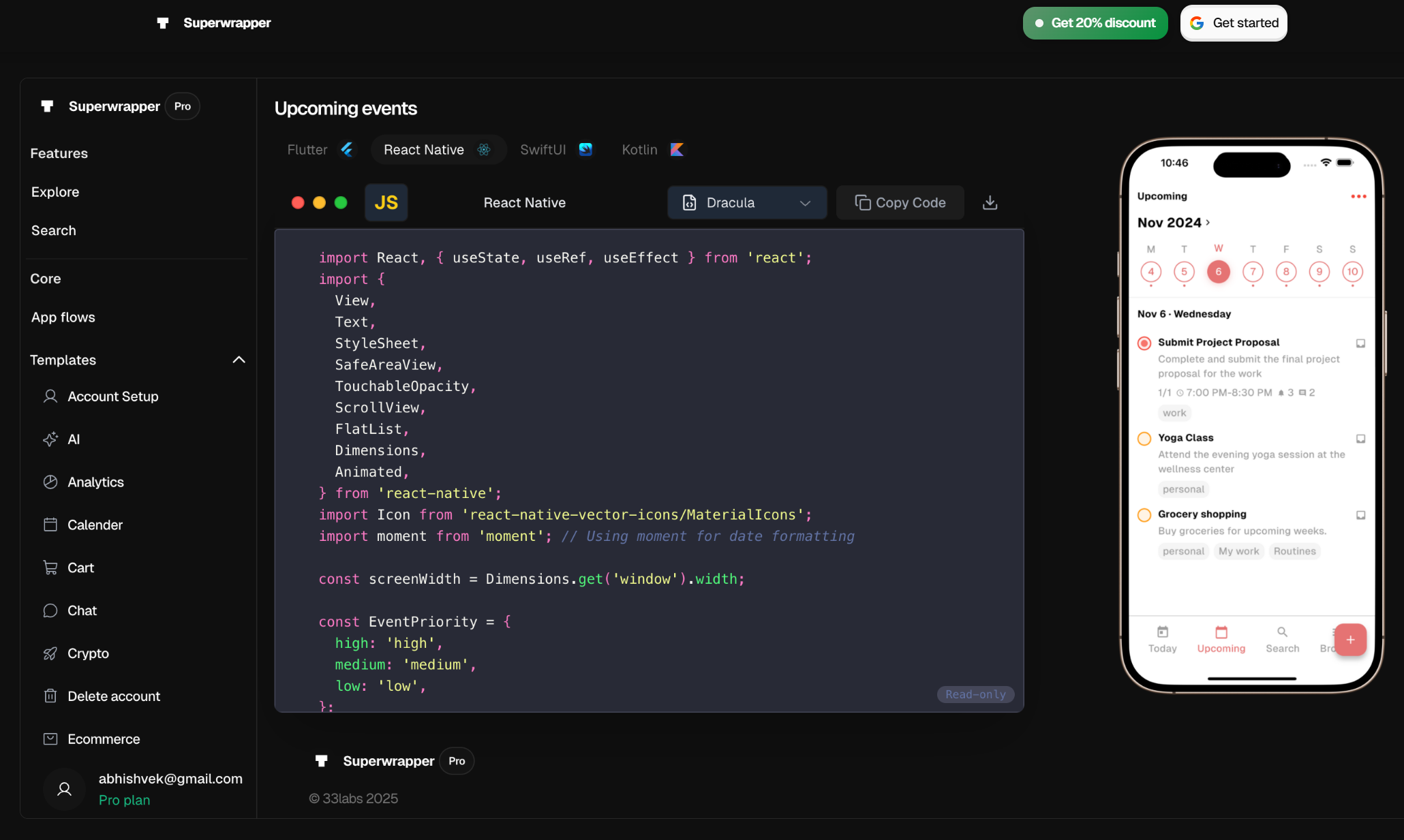Click the download code icon

tap(990, 202)
